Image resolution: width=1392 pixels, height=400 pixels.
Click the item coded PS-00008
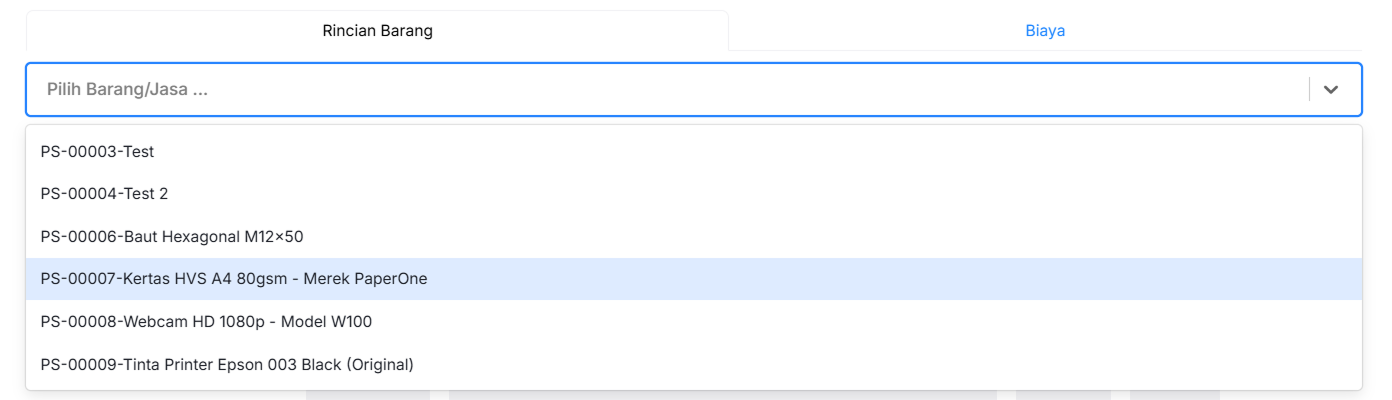[x=206, y=321]
